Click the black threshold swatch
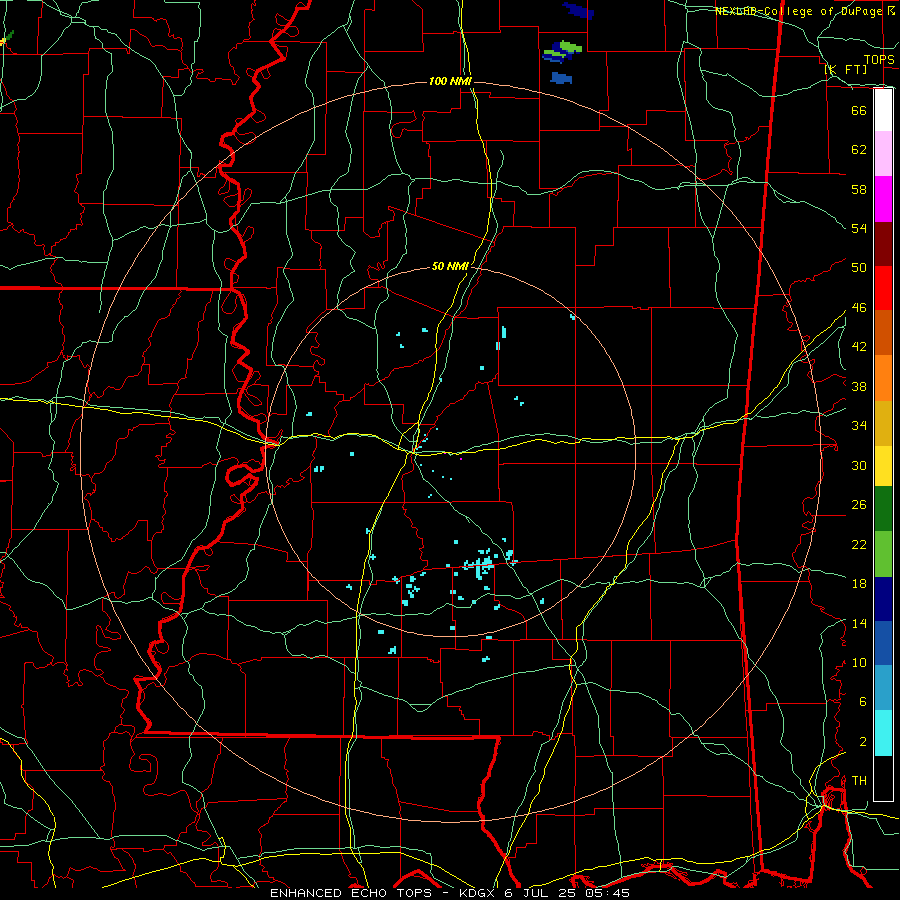 pyautogui.click(x=883, y=778)
